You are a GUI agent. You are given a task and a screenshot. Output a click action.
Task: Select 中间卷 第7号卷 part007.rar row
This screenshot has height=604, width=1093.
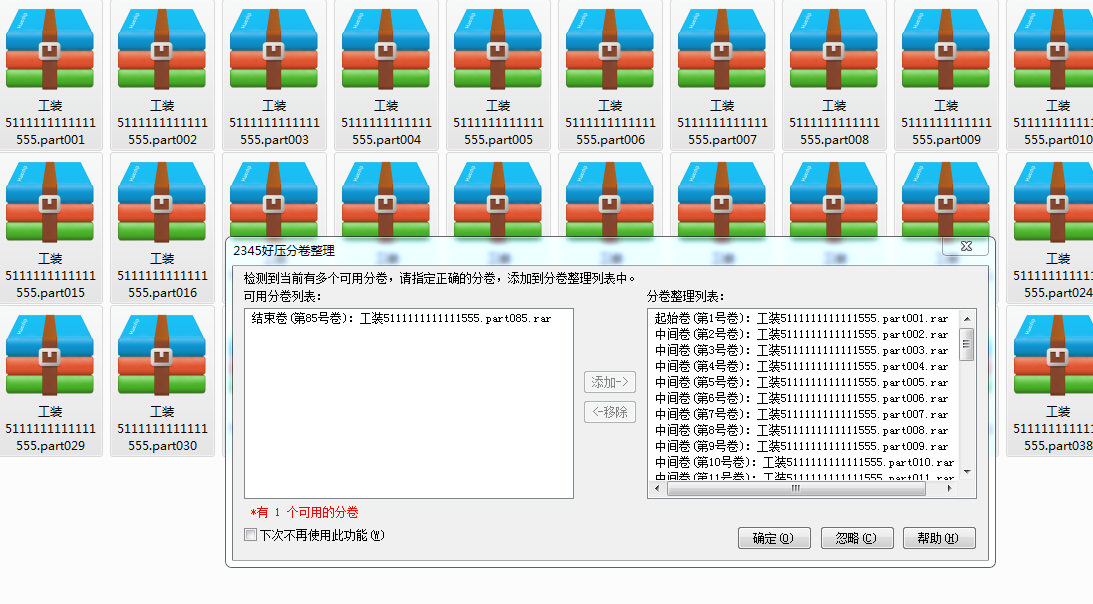point(802,415)
